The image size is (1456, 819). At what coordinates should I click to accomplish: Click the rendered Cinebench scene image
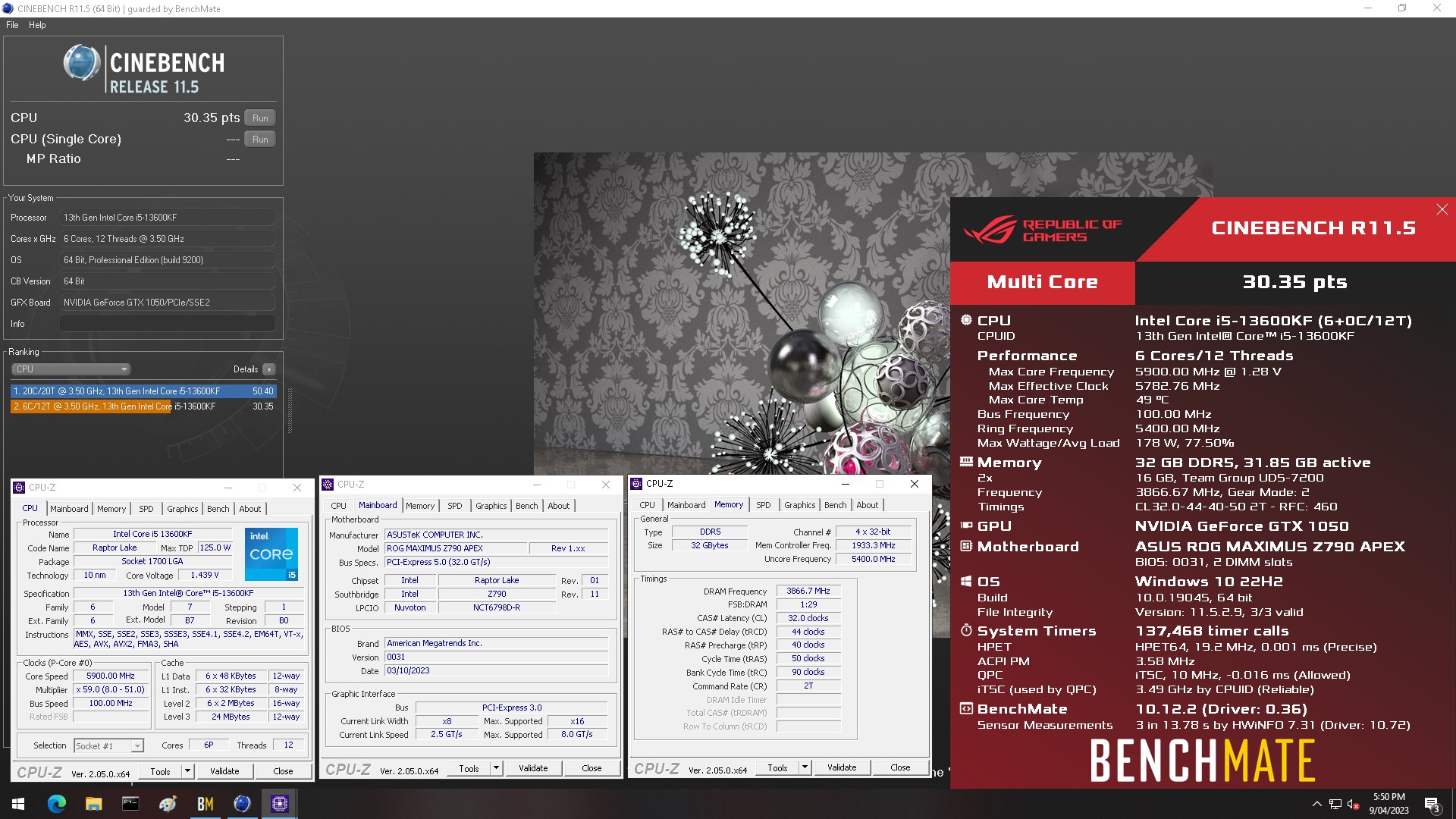tap(742, 314)
